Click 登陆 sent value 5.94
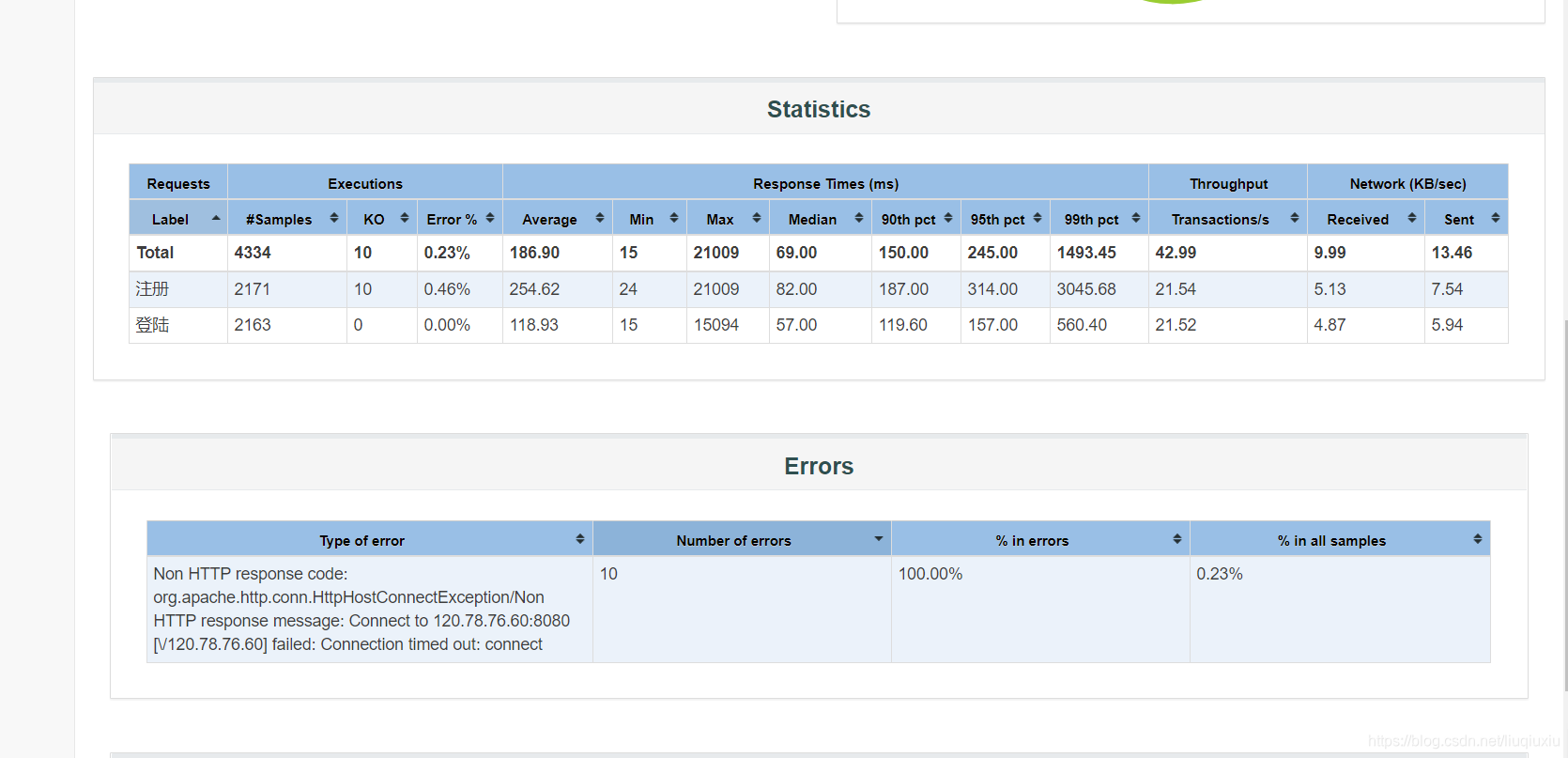 point(1447,325)
